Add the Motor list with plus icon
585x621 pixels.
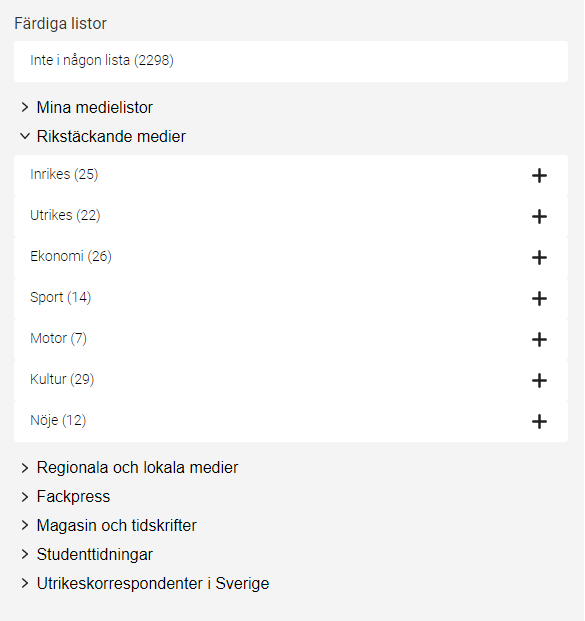tap(539, 339)
